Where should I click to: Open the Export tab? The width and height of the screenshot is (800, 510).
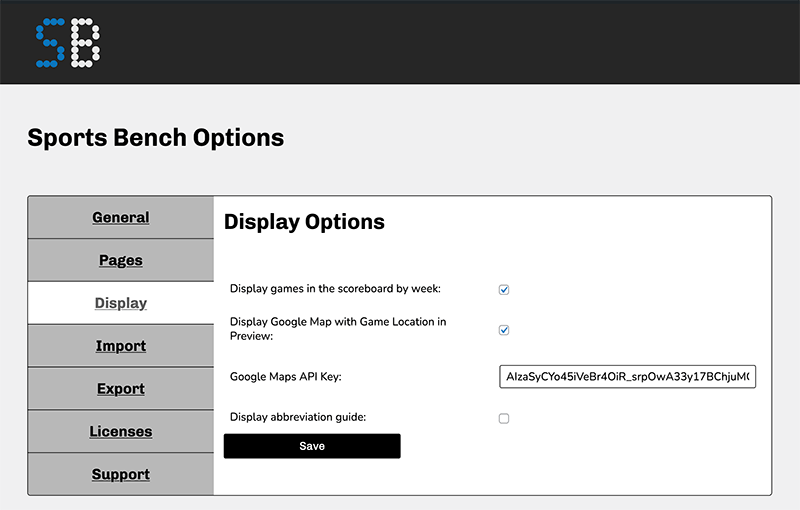(x=121, y=389)
